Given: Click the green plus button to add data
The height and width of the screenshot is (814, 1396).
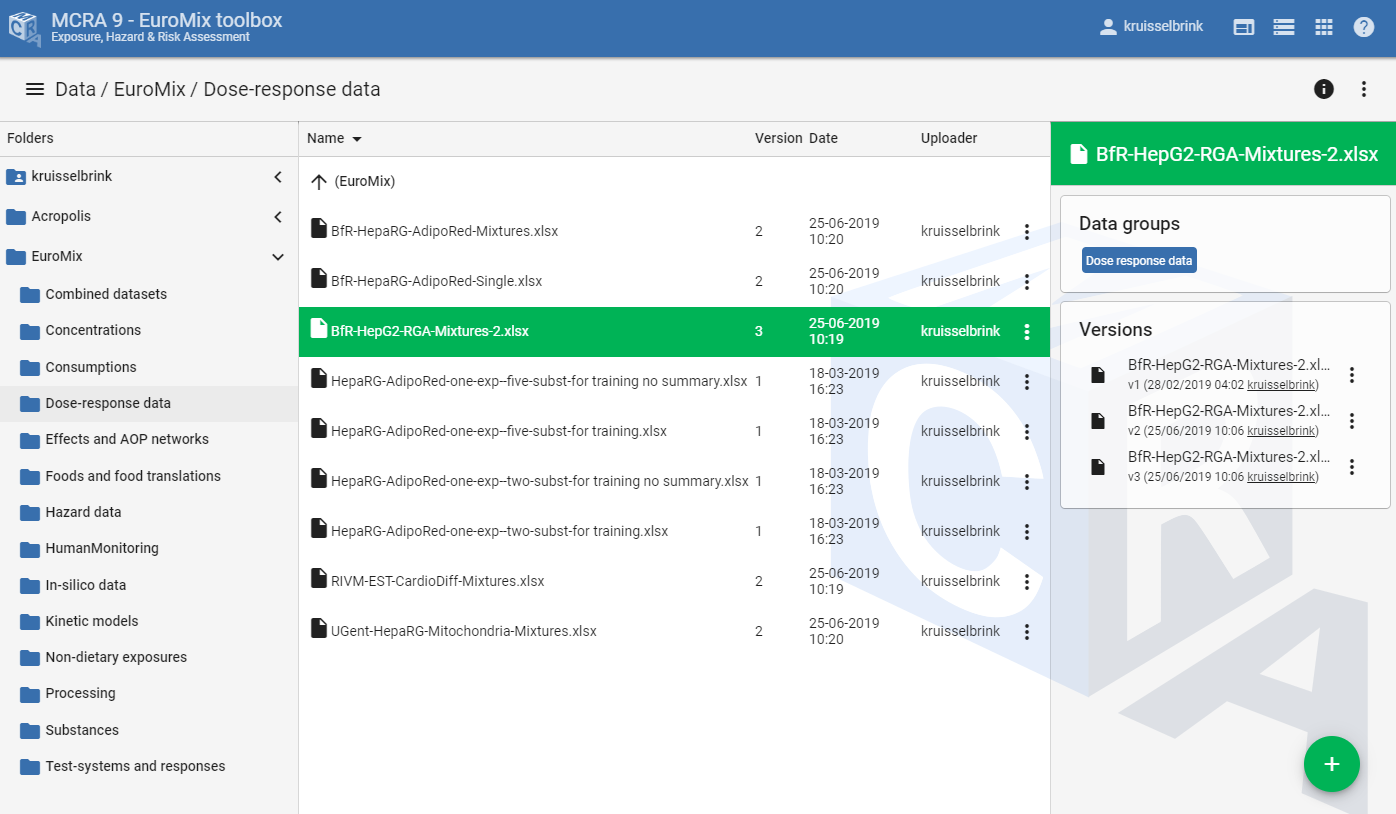Looking at the screenshot, I should [1331, 764].
